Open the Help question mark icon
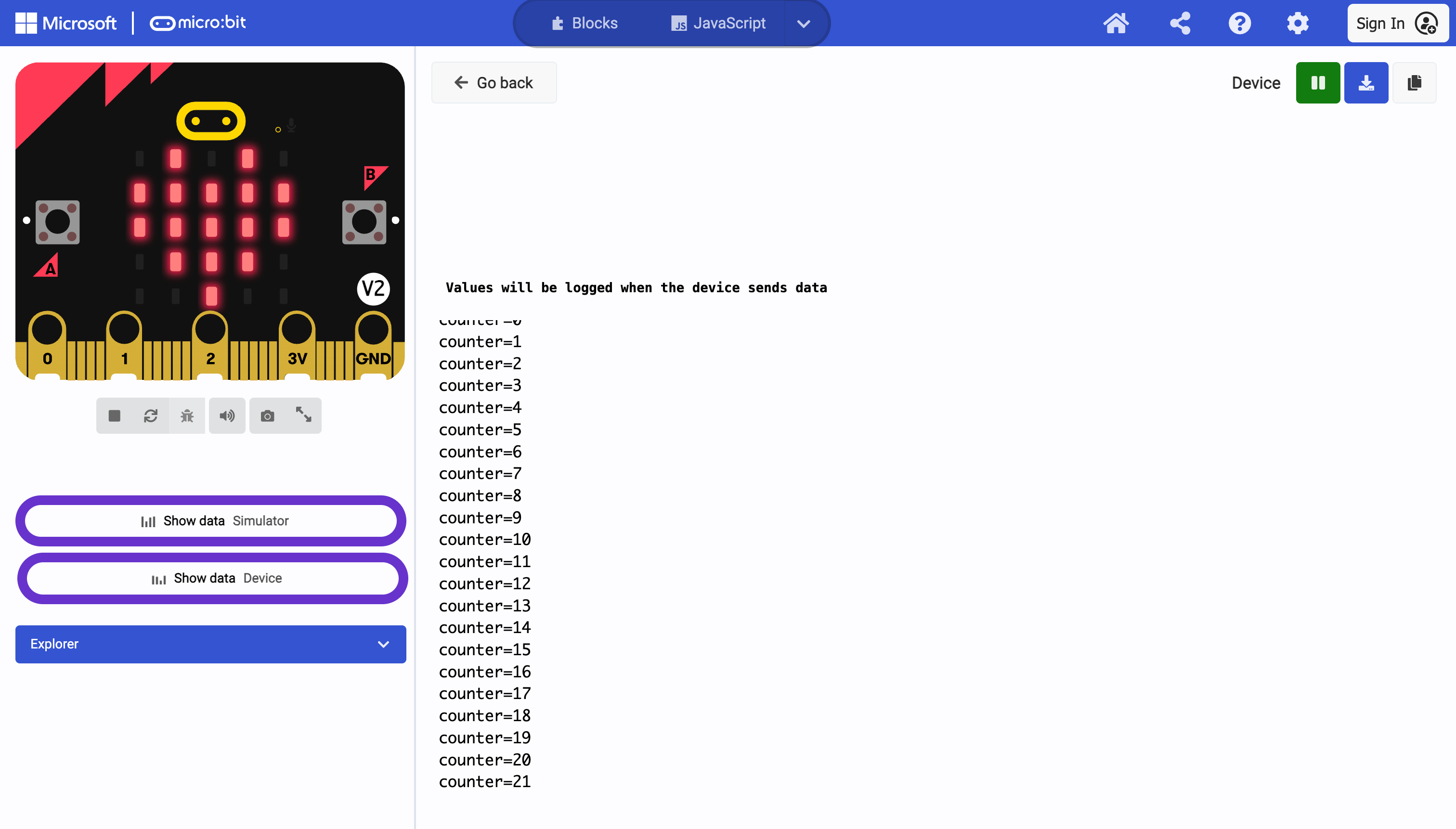The image size is (1456, 829). pyautogui.click(x=1239, y=23)
